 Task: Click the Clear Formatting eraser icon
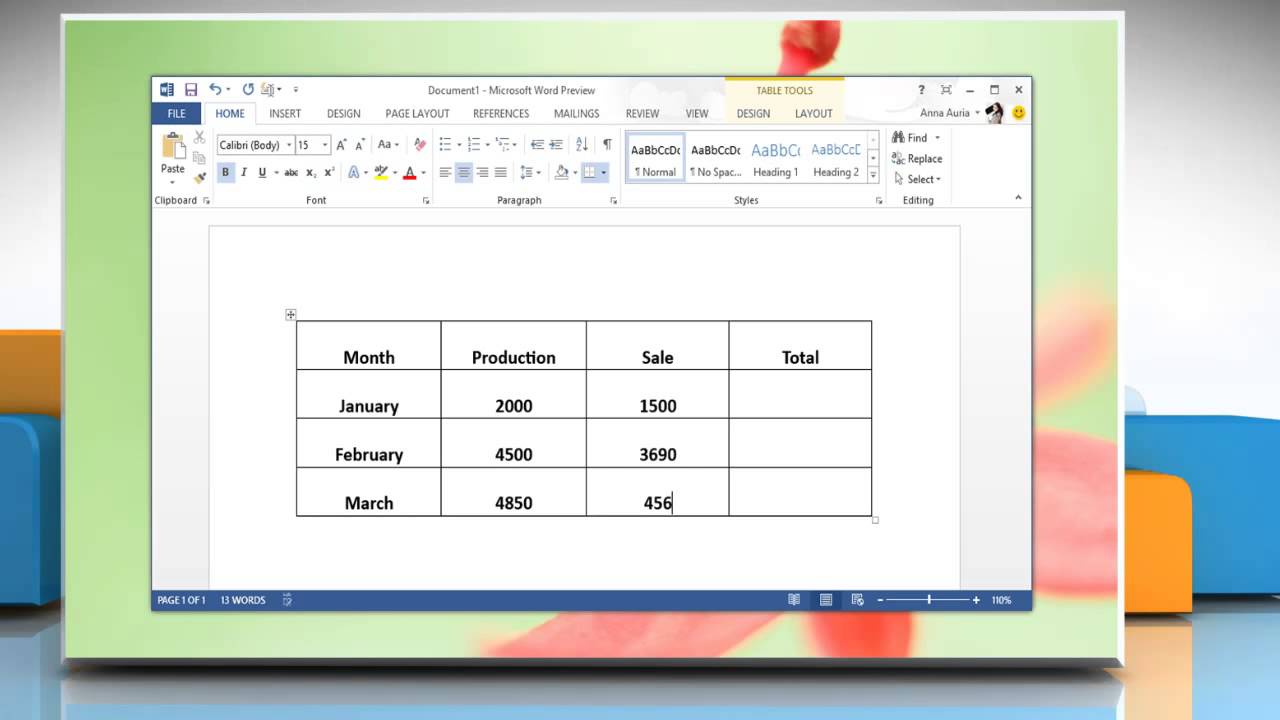pos(420,145)
